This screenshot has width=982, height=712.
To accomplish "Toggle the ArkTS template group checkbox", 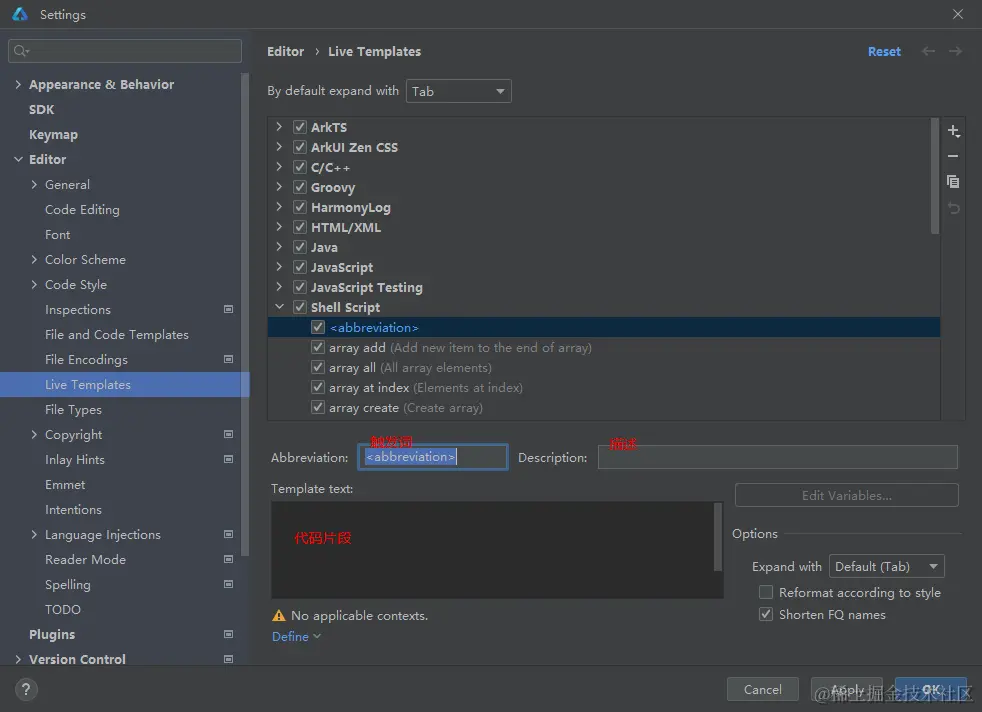I will coord(300,127).
